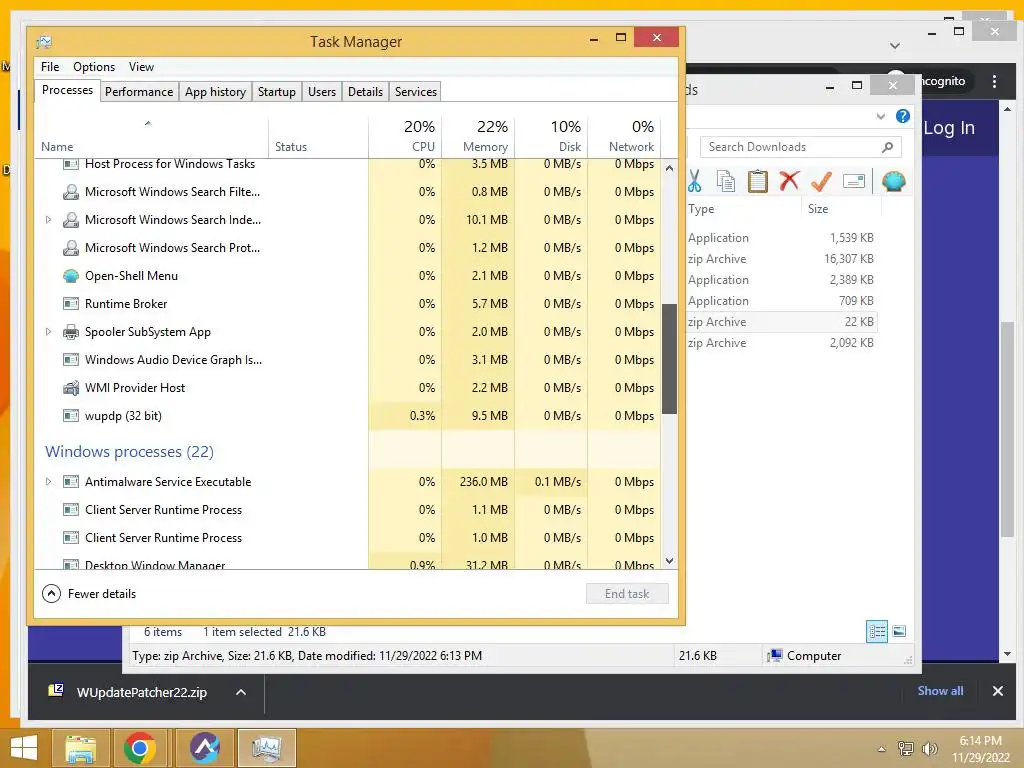Open File Explorer from the taskbar

point(80,748)
